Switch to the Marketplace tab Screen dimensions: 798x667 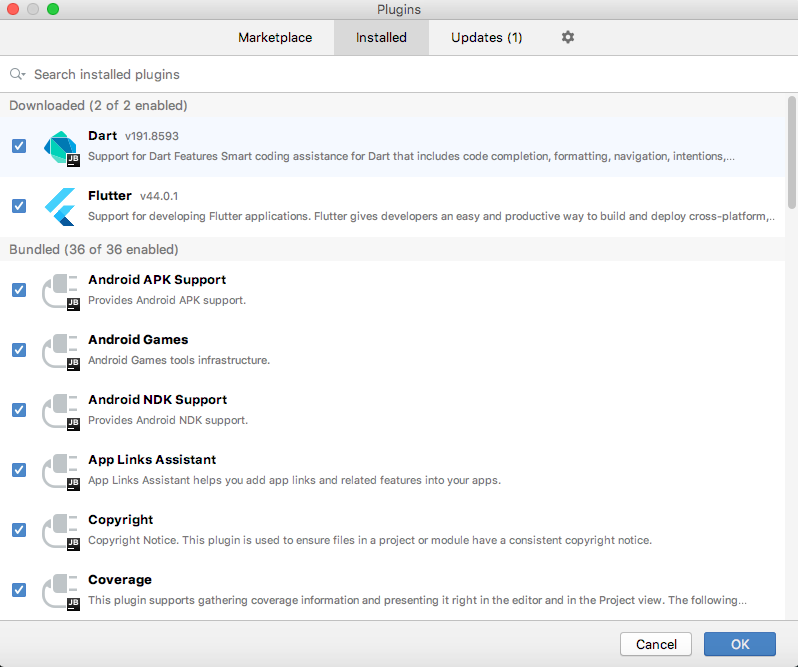(x=275, y=38)
